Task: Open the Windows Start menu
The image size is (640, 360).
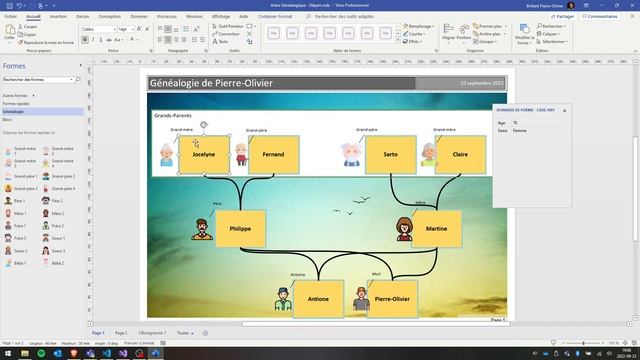Action: tap(8, 353)
